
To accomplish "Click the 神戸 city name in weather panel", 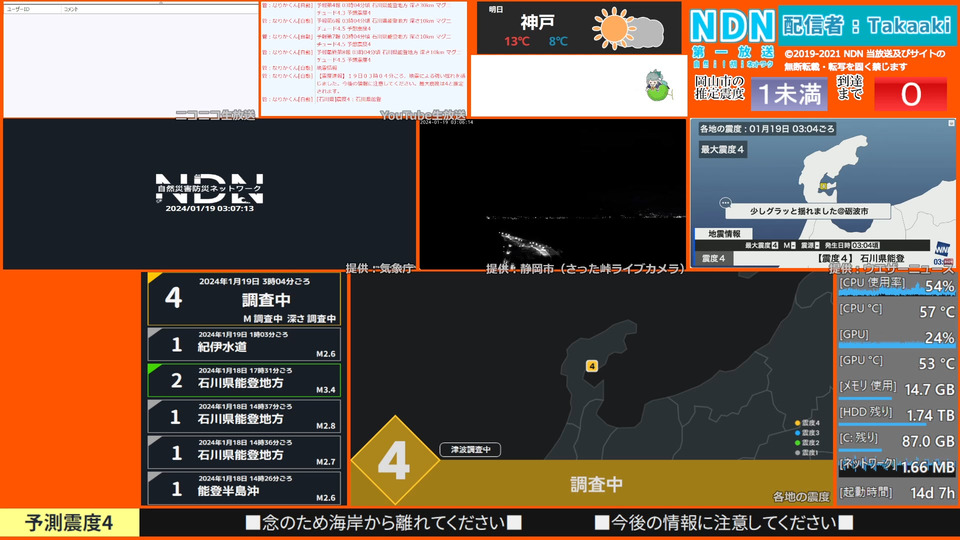I will click(x=537, y=23).
